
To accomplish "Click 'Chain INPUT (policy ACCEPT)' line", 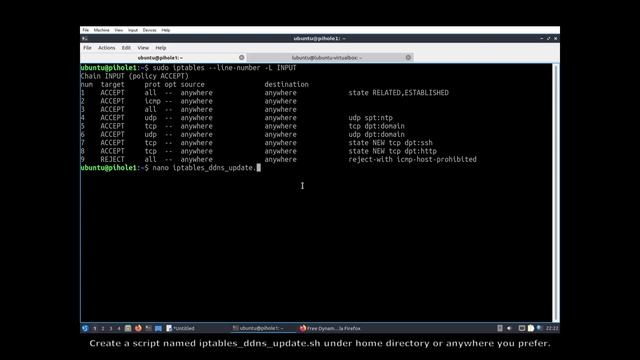I will pos(135,76).
